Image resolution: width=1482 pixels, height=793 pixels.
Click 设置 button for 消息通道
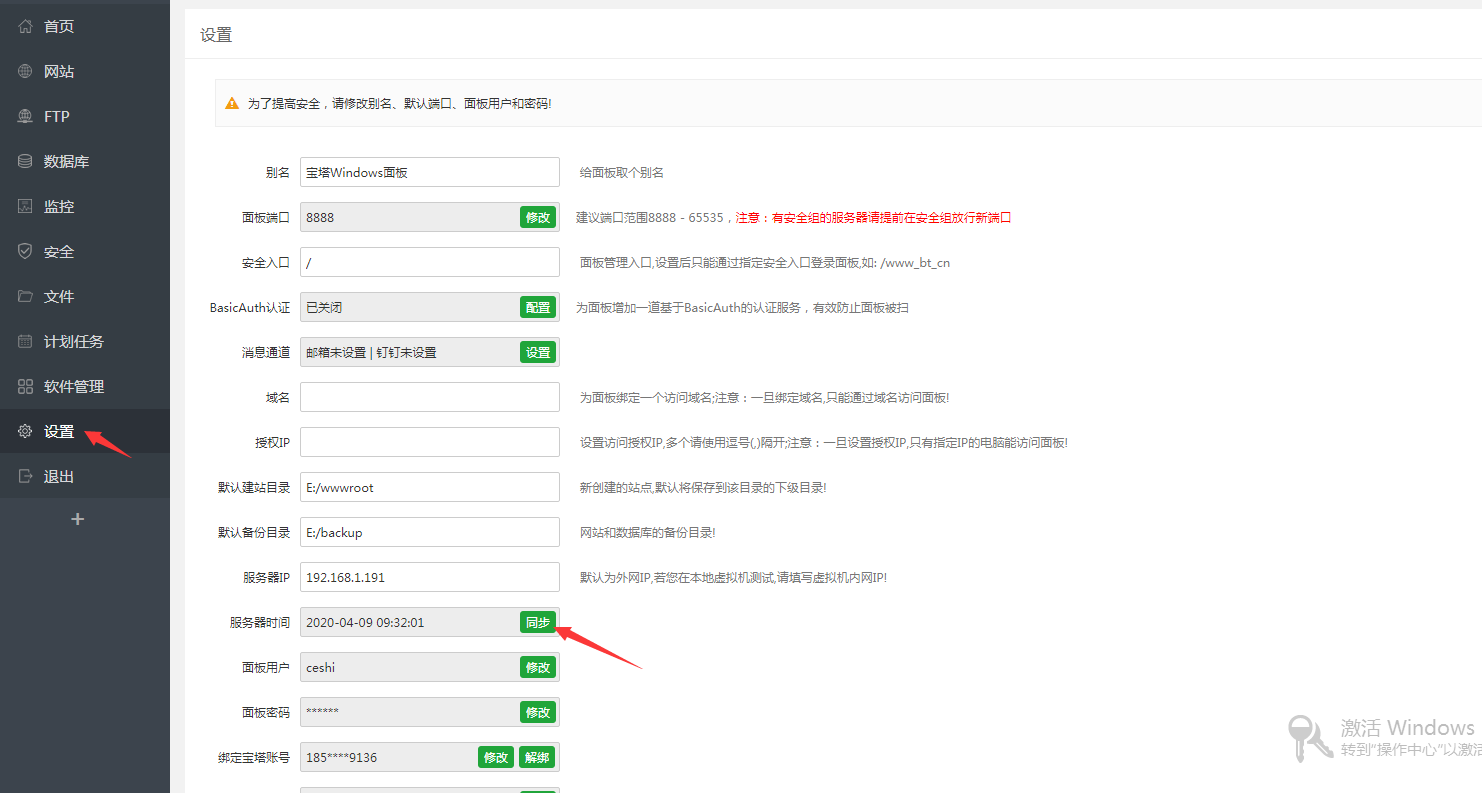coord(538,352)
